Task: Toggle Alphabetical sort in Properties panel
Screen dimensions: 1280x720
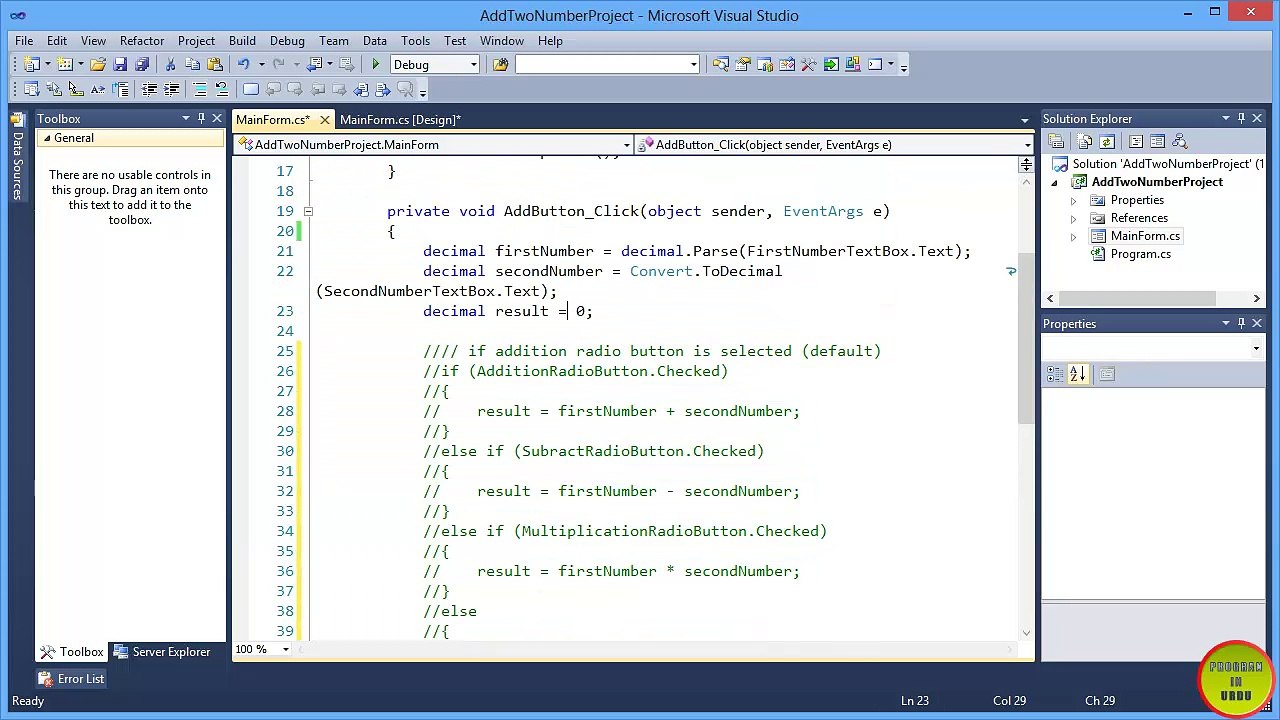Action: point(1077,374)
